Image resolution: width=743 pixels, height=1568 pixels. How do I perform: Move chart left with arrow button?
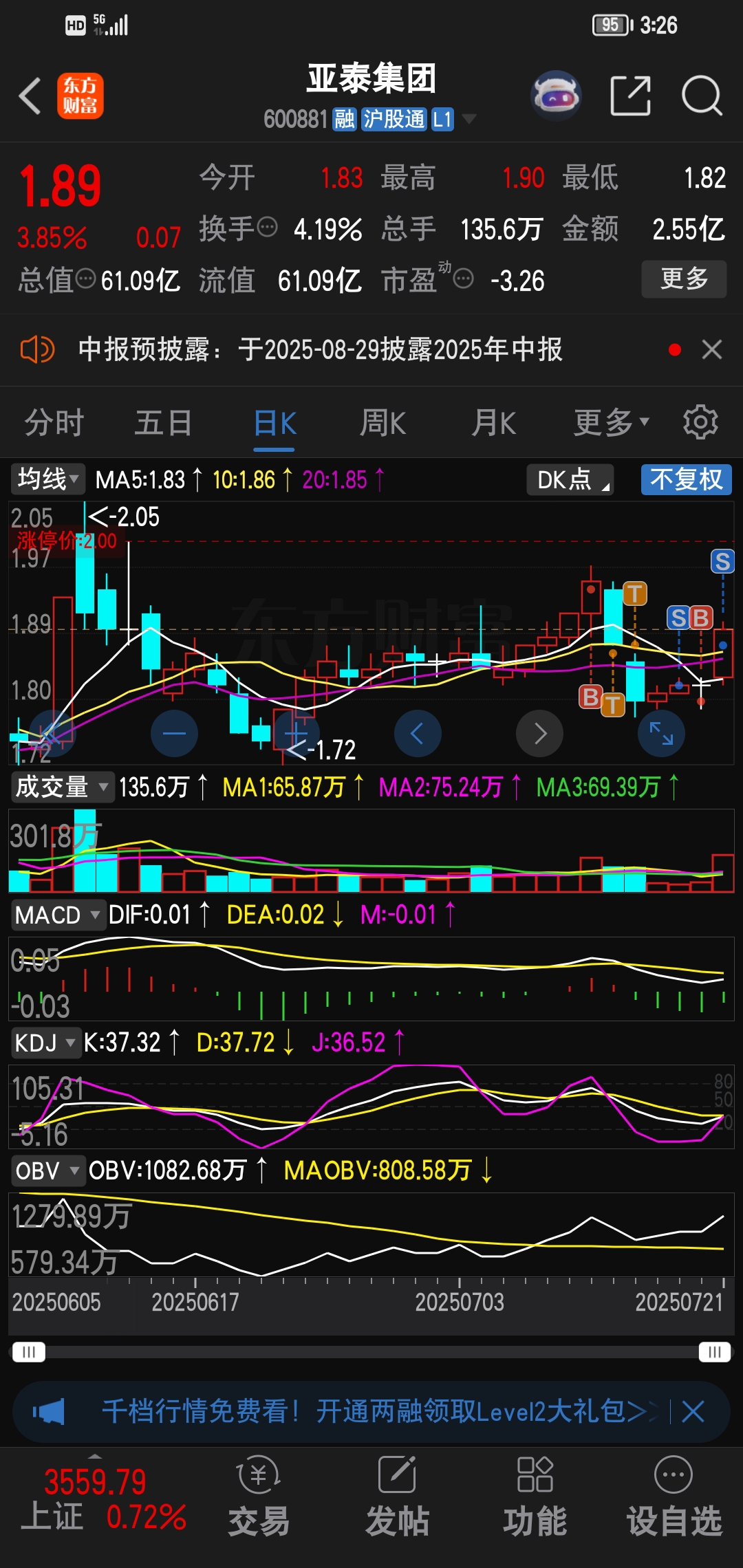(x=418, y=733)
